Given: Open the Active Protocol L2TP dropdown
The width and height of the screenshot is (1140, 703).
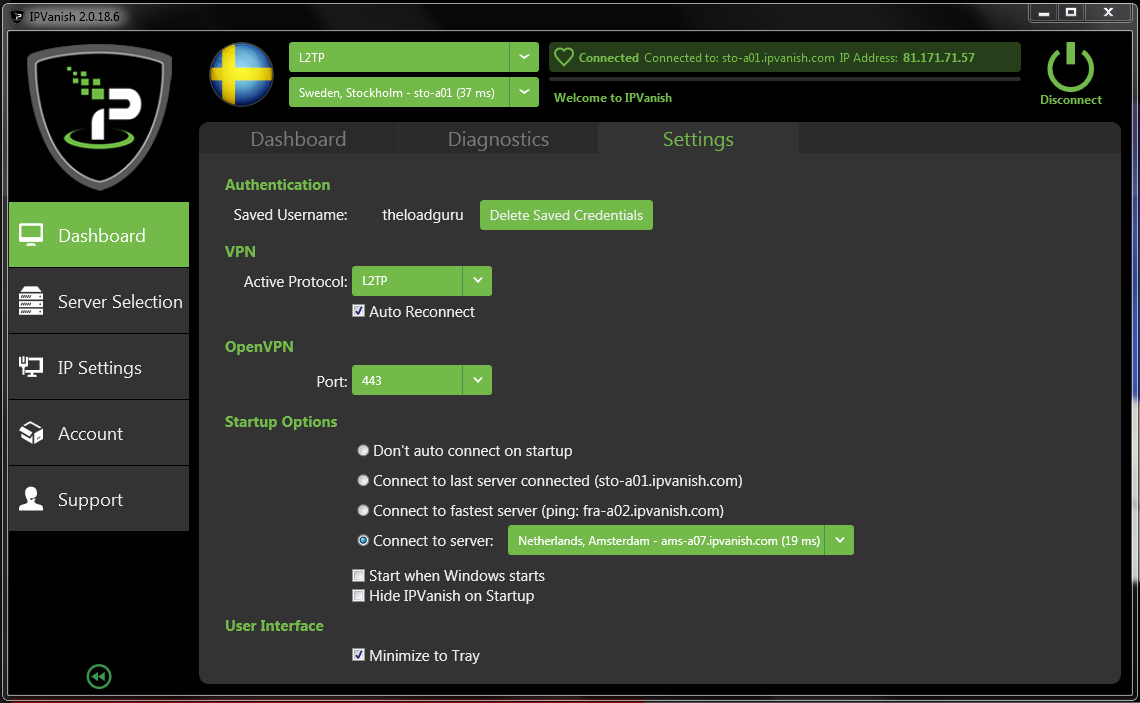Looking at the screenshot, I should (x=422, y=281).
